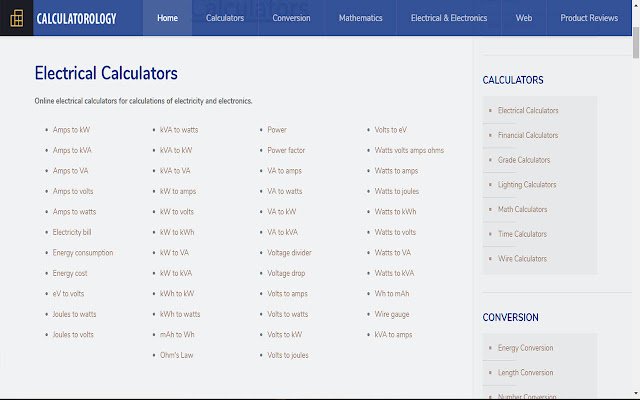Open the VA to watts calculator
The height and width of the screenshot is (400, 640).
(x=285, y=191)
